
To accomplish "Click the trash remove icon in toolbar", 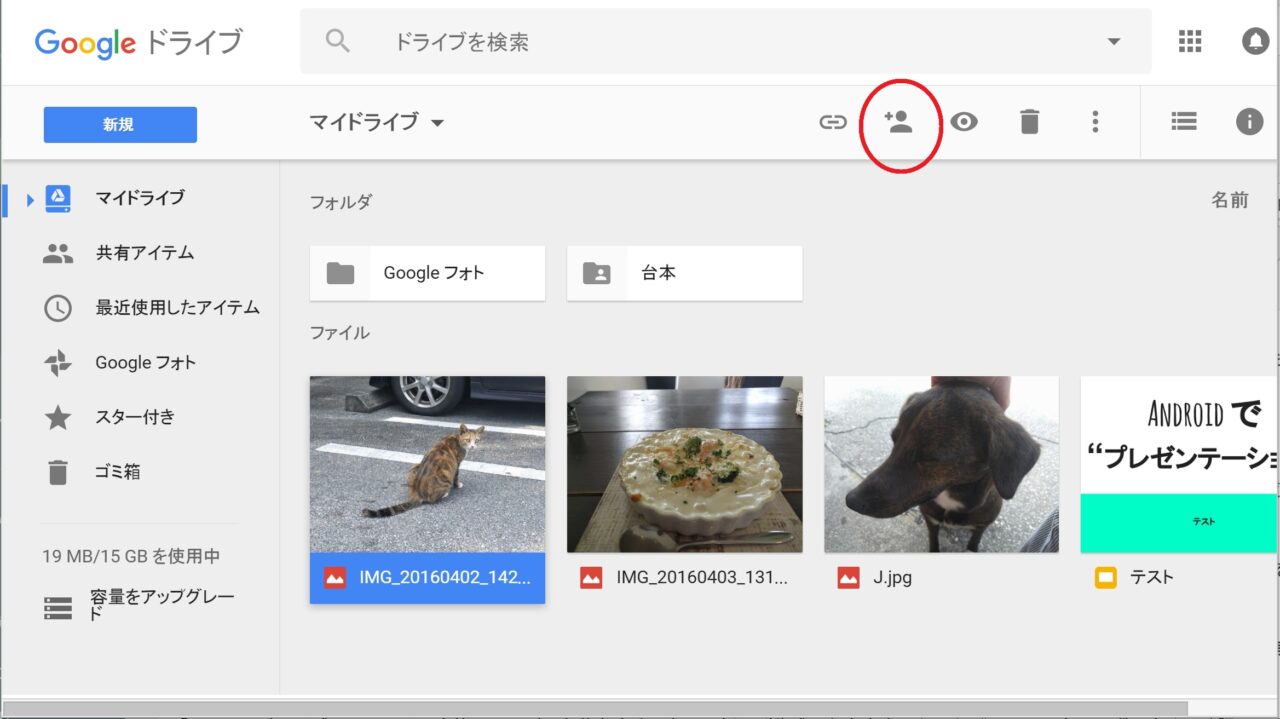I will coord(1029,122).
